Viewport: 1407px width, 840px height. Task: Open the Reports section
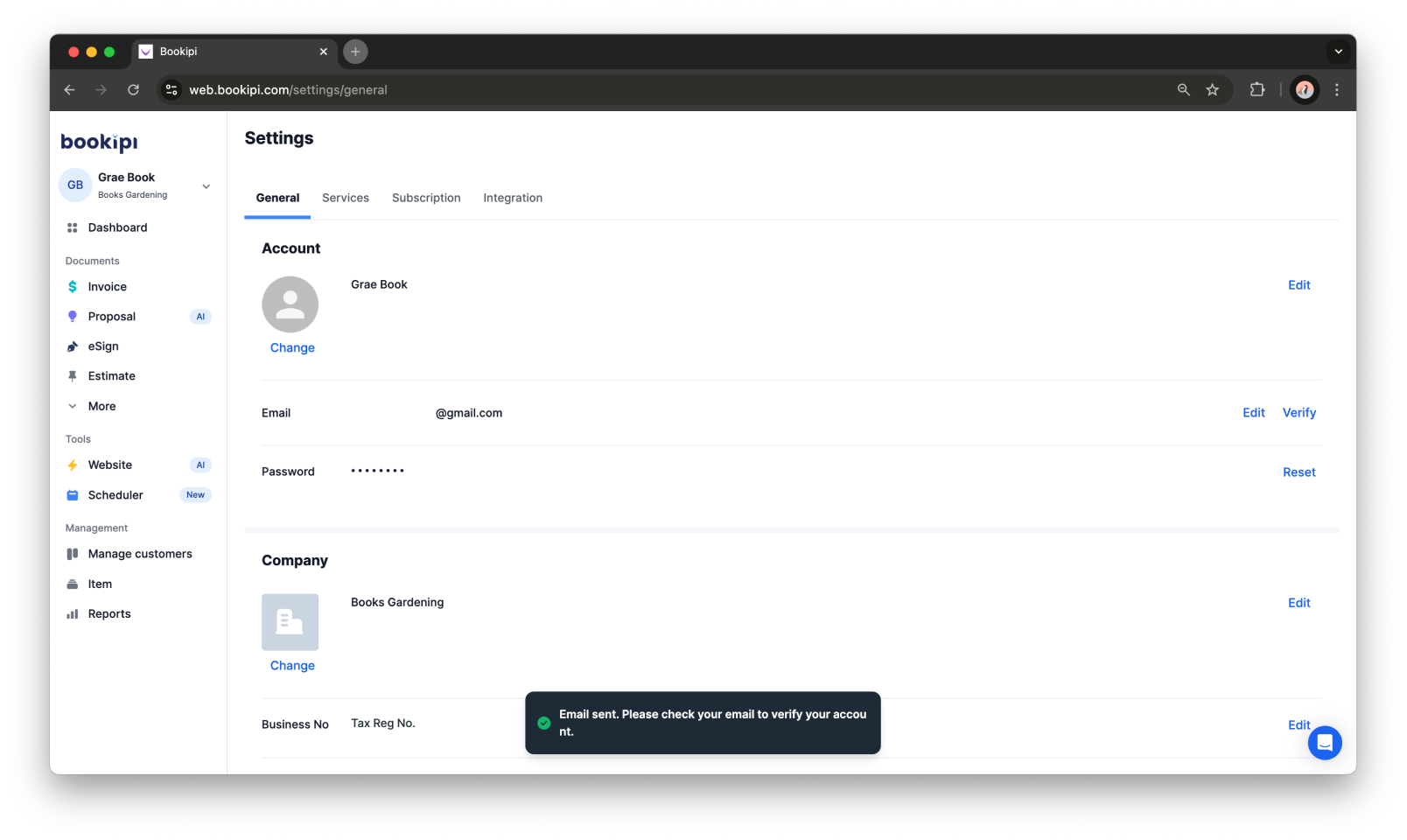point(108,612)
